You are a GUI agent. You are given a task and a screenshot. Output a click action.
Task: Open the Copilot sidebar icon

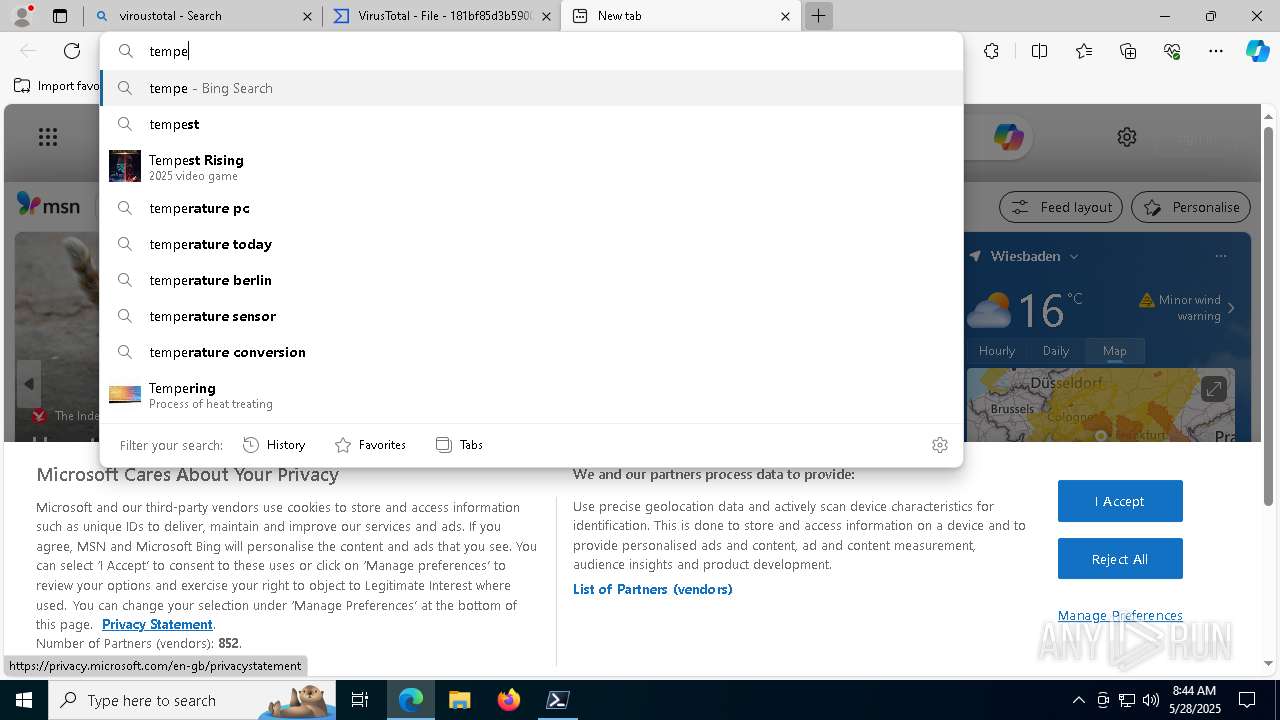tap(1257, 51)
